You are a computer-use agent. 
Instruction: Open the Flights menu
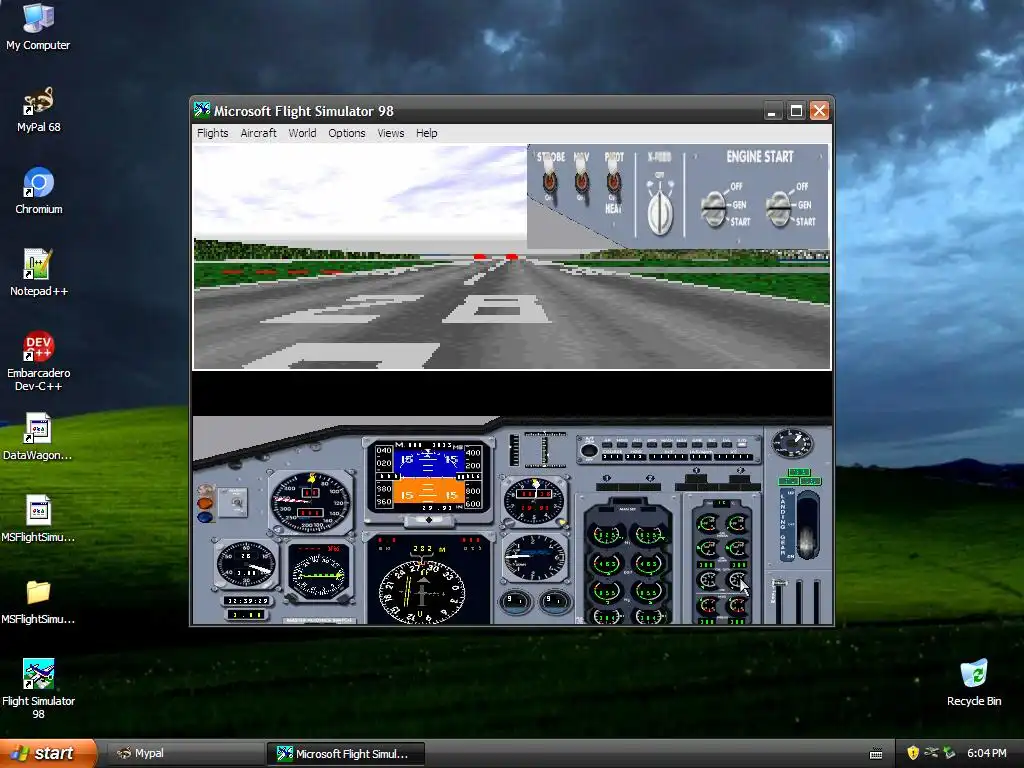[212, 133]
